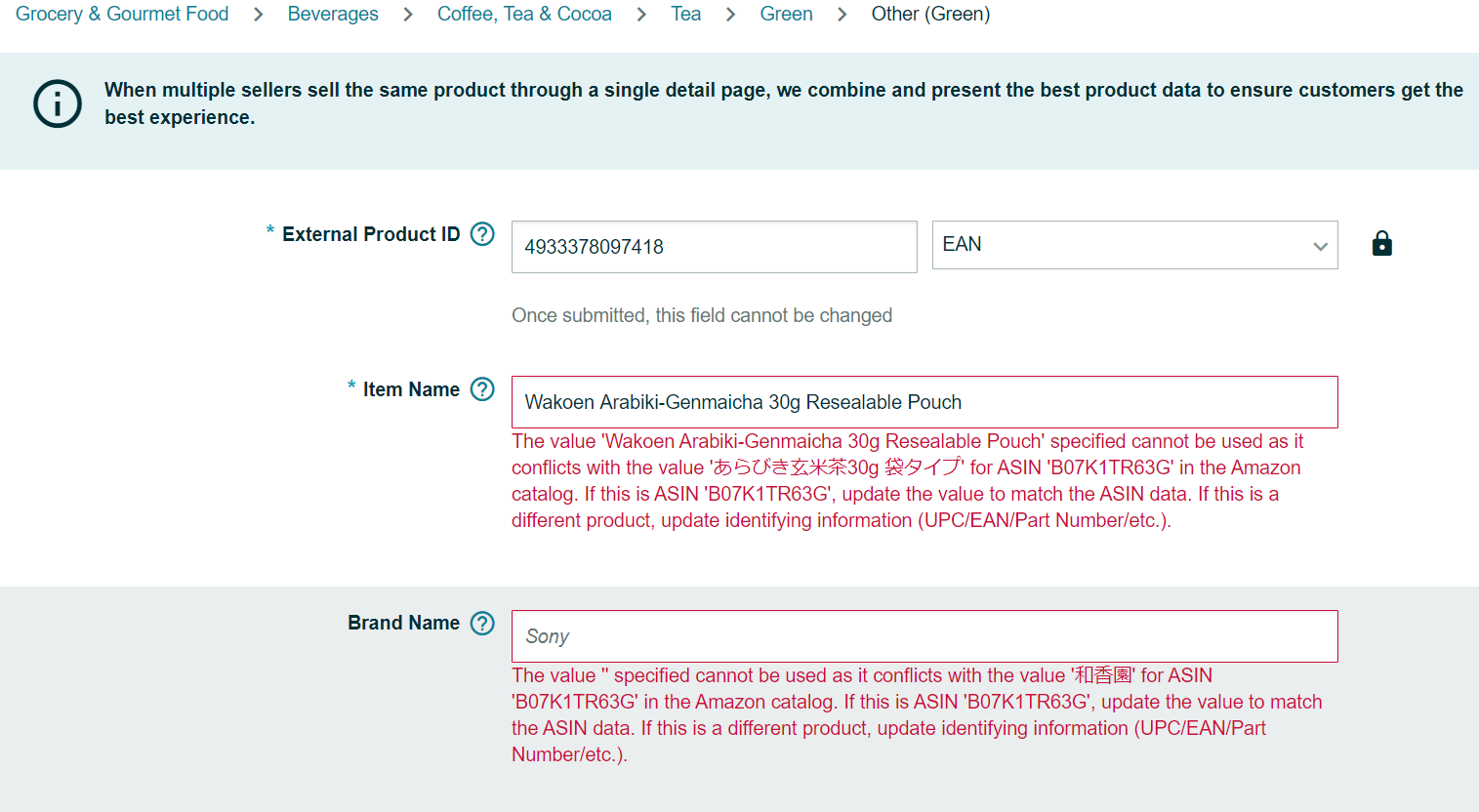Viewport: 1479px width, 812px height.
Task: Open the Beverages breadcrumb link
Action: tap(333, 14)
